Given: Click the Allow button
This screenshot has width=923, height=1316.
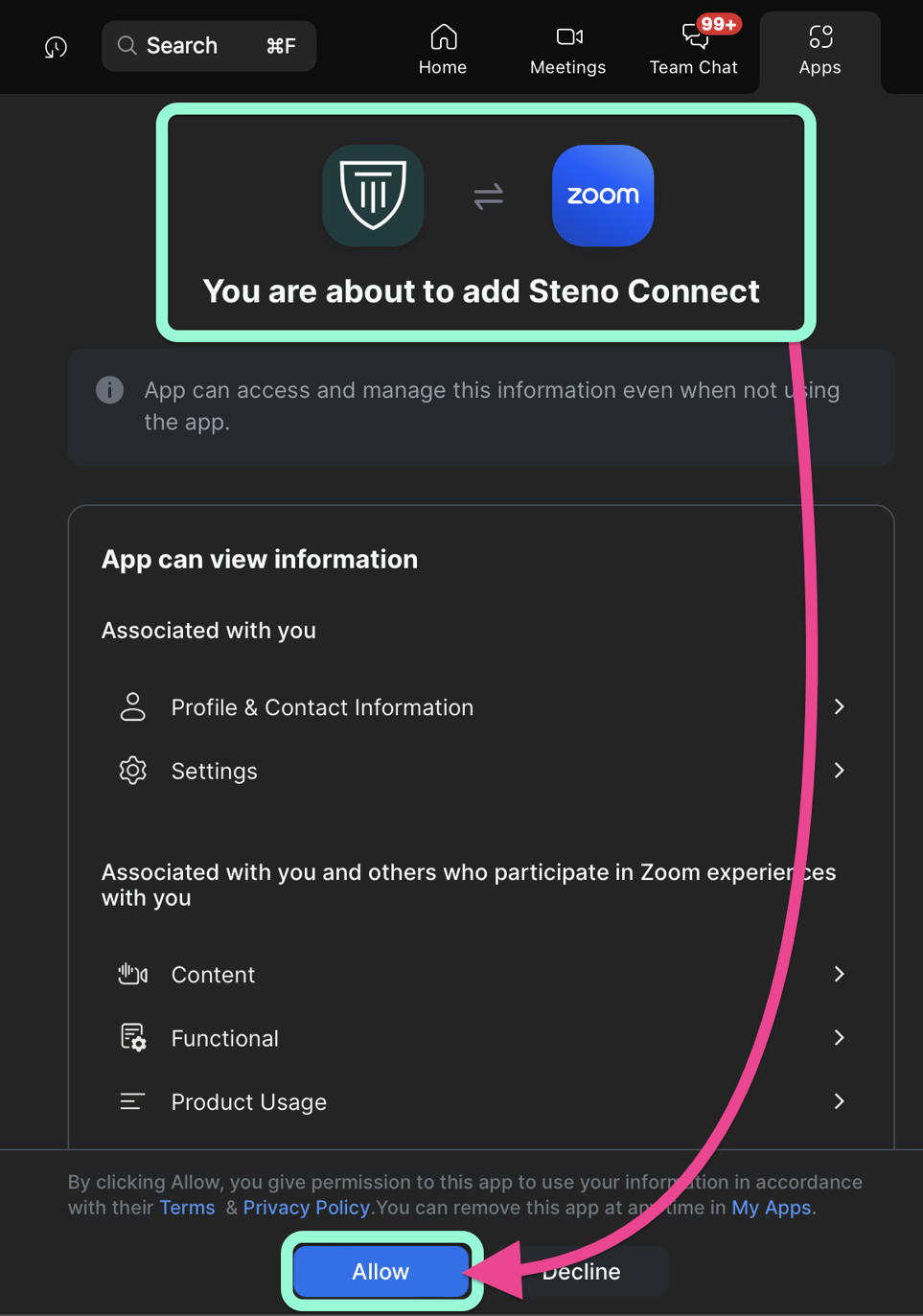Looking at the screenshot, I should 381,1271.
